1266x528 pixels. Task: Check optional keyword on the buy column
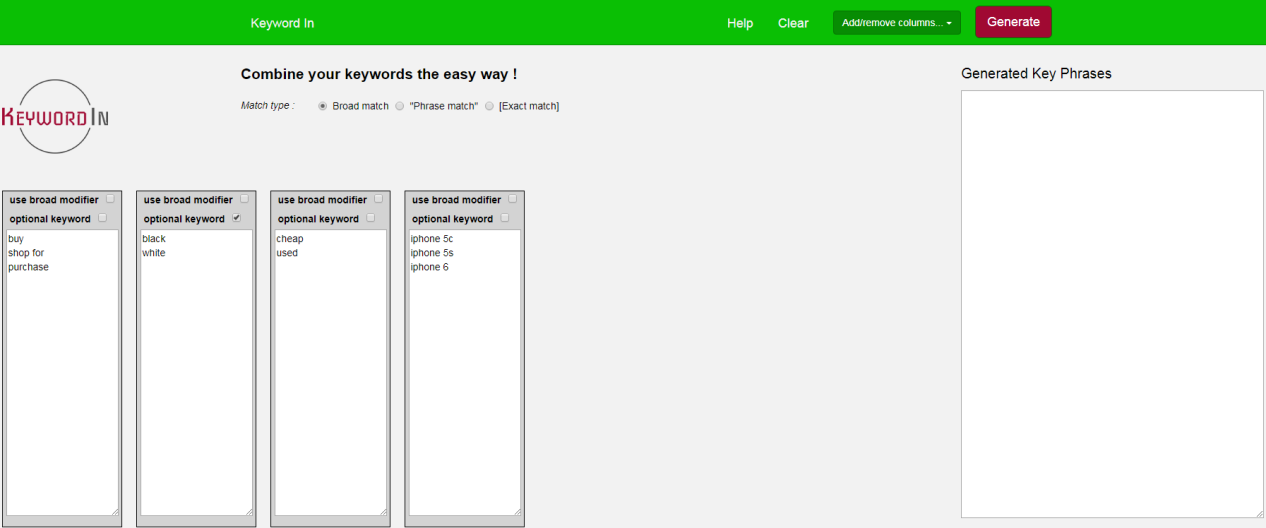click(x=102, y=218)
